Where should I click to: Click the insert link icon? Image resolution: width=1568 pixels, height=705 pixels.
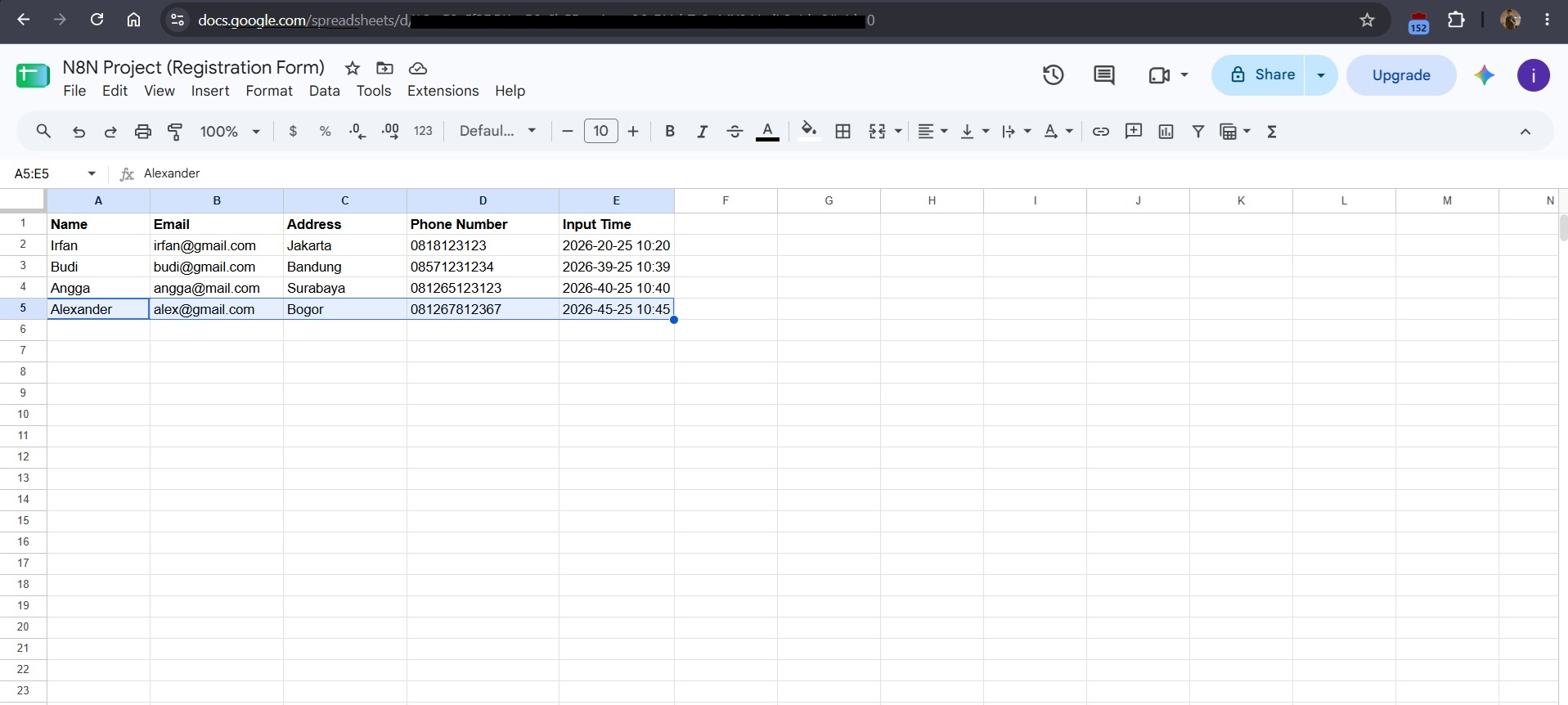pos(1100,132)
